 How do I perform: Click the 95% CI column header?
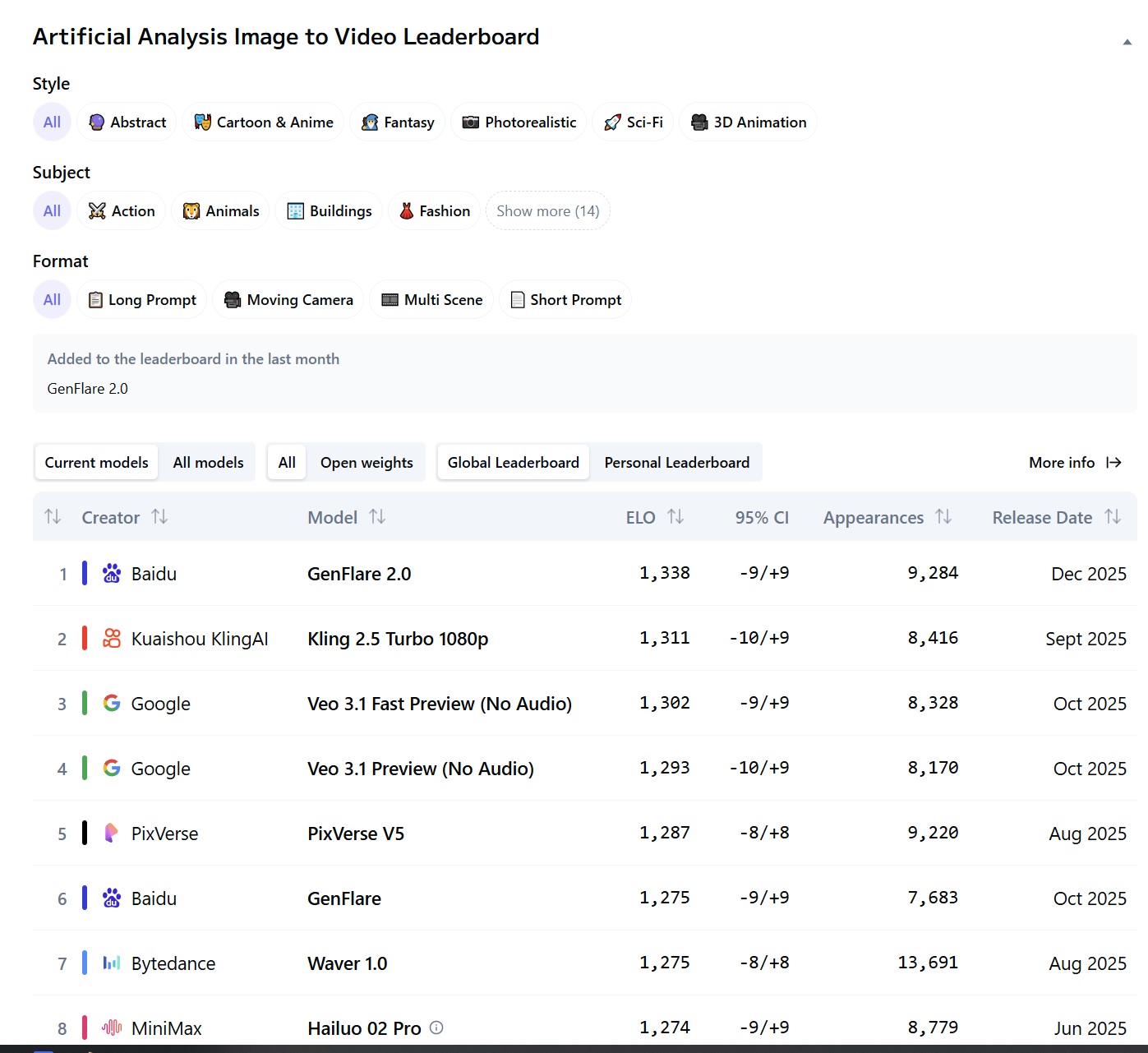(x=762, y=517)
